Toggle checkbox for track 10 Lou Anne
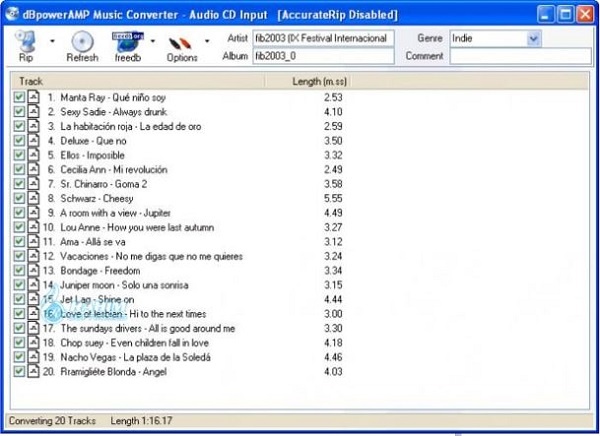This screenshot has height=436, width=600. pos(19,228)
